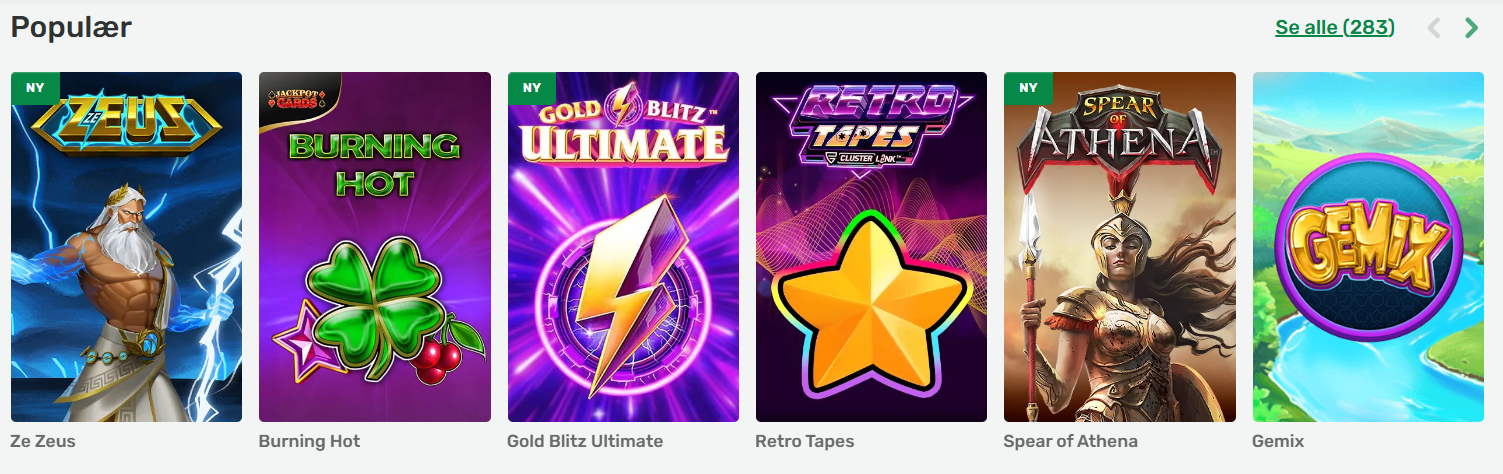Click the Ze Zeus title text

pos(43,441)
